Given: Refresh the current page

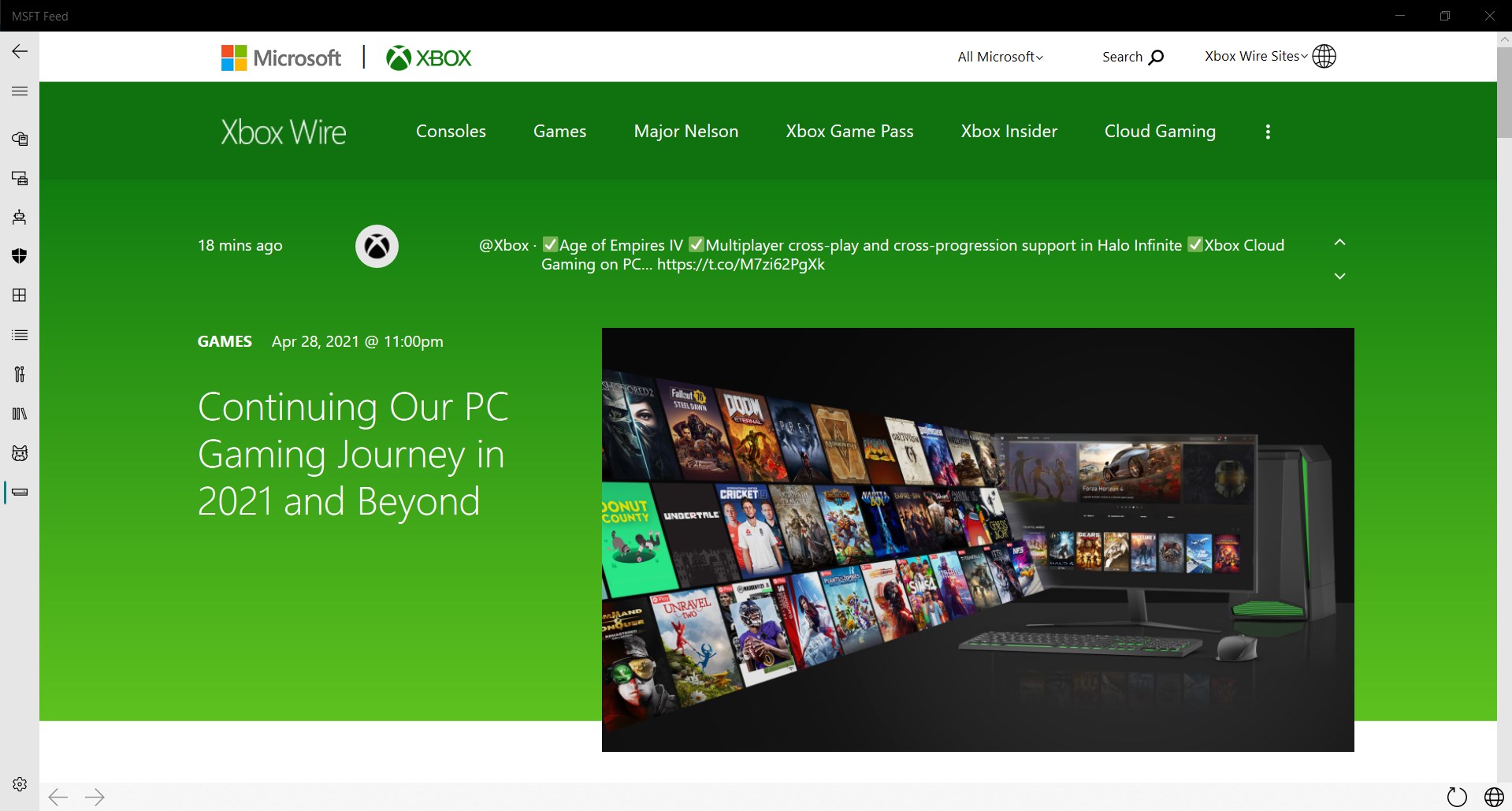Looking at the screenshot, I should click(1457, 797).
